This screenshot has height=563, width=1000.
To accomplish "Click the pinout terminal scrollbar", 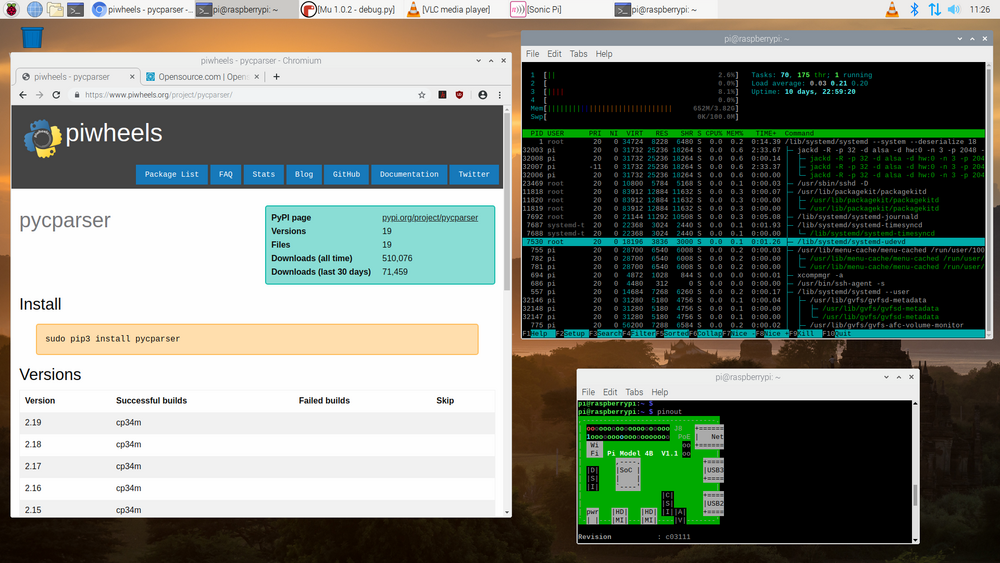I will 915,495.
